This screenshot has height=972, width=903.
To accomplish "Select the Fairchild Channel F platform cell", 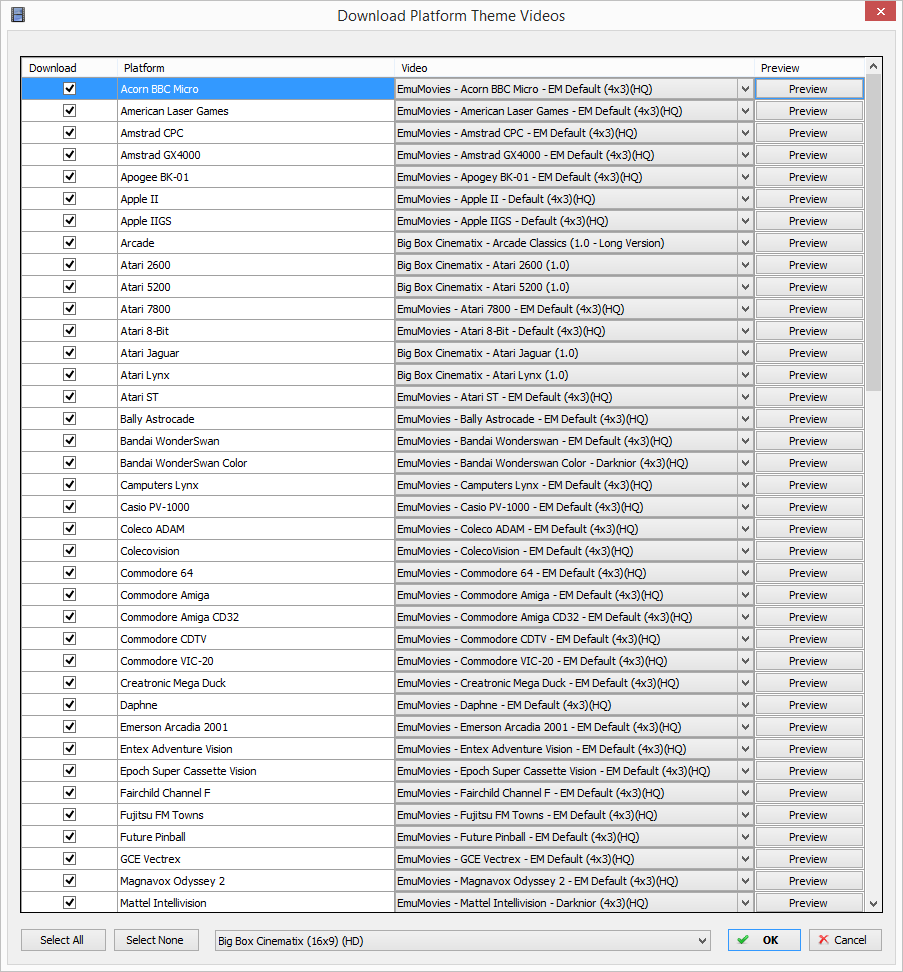I will tap(256, 793).
